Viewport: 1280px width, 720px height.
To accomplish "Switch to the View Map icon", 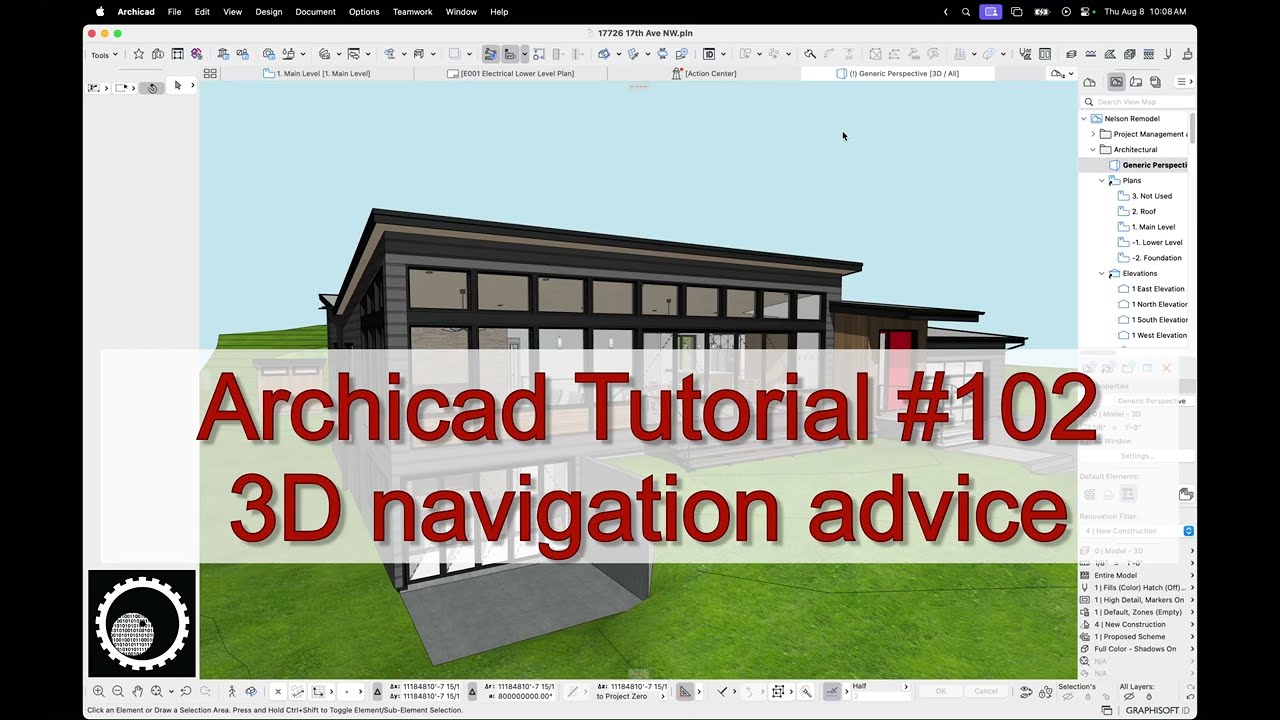I will pos(1117,82).
